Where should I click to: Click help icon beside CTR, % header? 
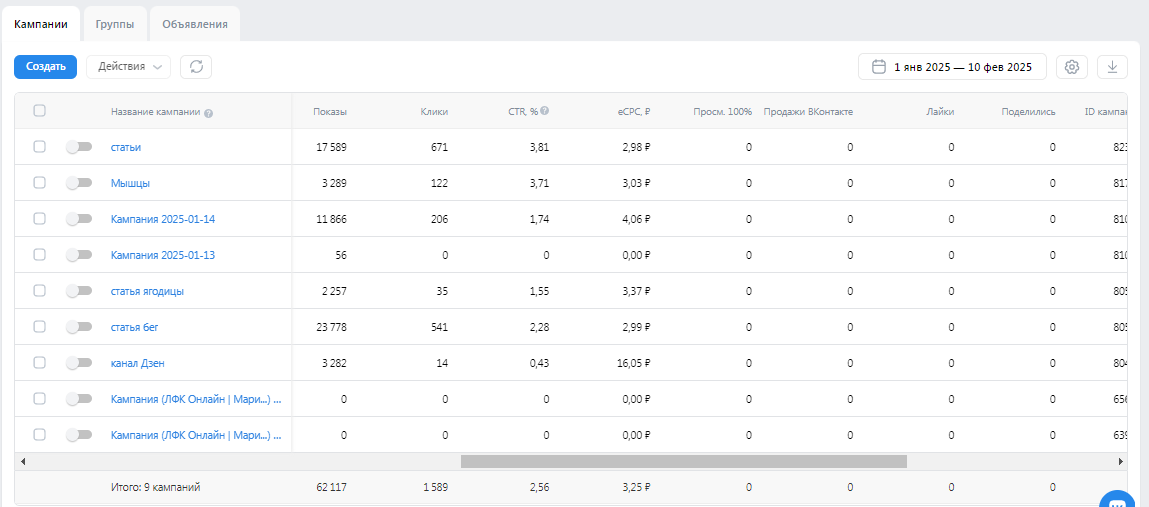coord(545,112)
